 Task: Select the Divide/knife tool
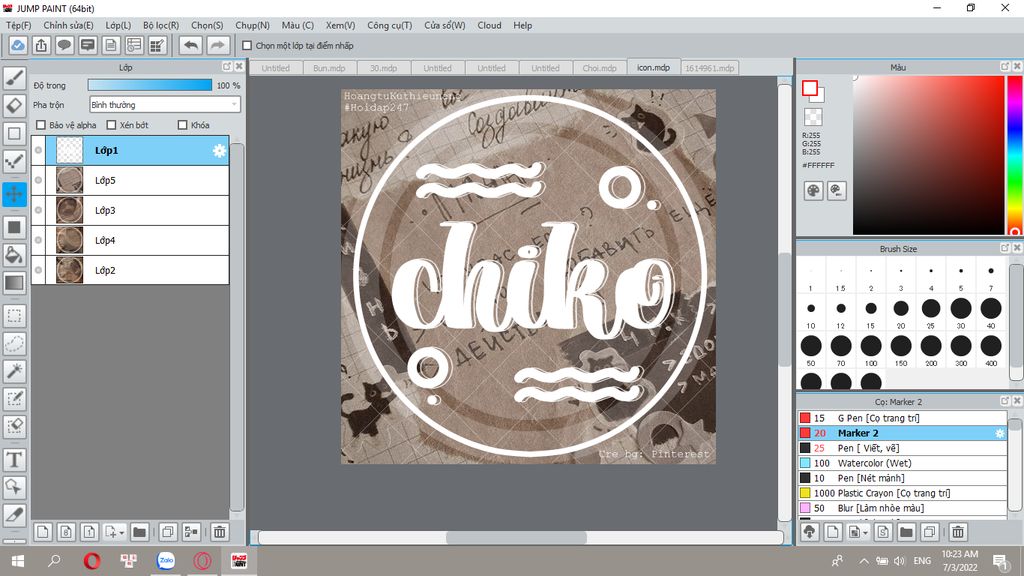point(14,515)
